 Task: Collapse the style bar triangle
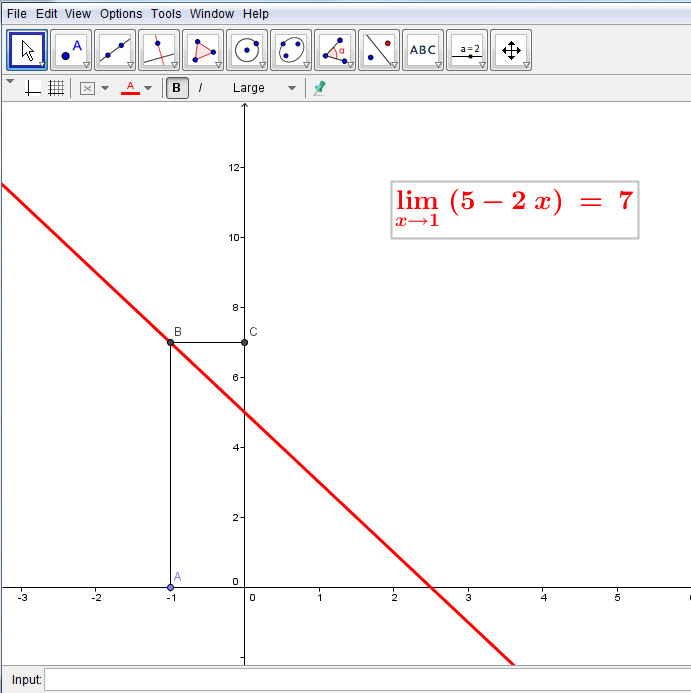coord(10,81)
